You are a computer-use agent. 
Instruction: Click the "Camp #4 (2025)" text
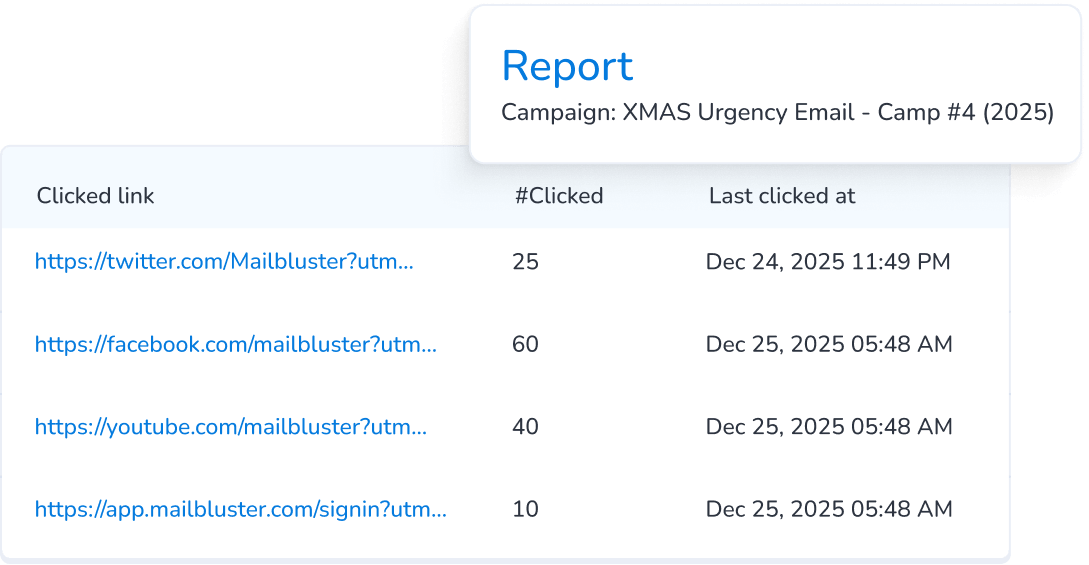965,112
